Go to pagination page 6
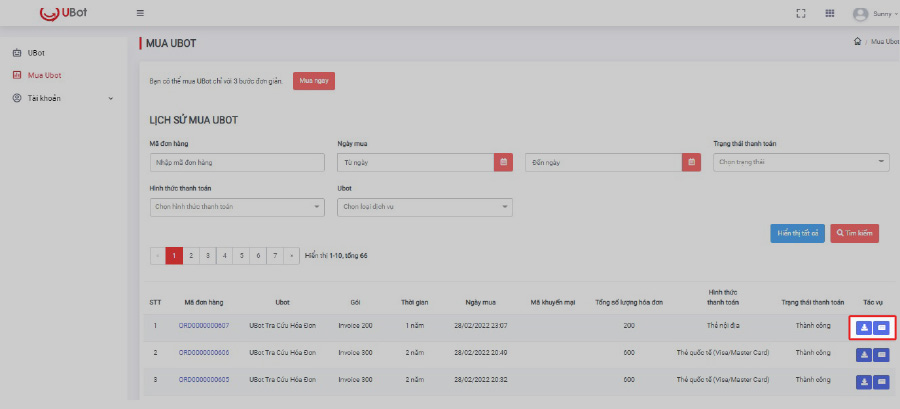Viewport: 900px width, 409px height. click(258, 256)
